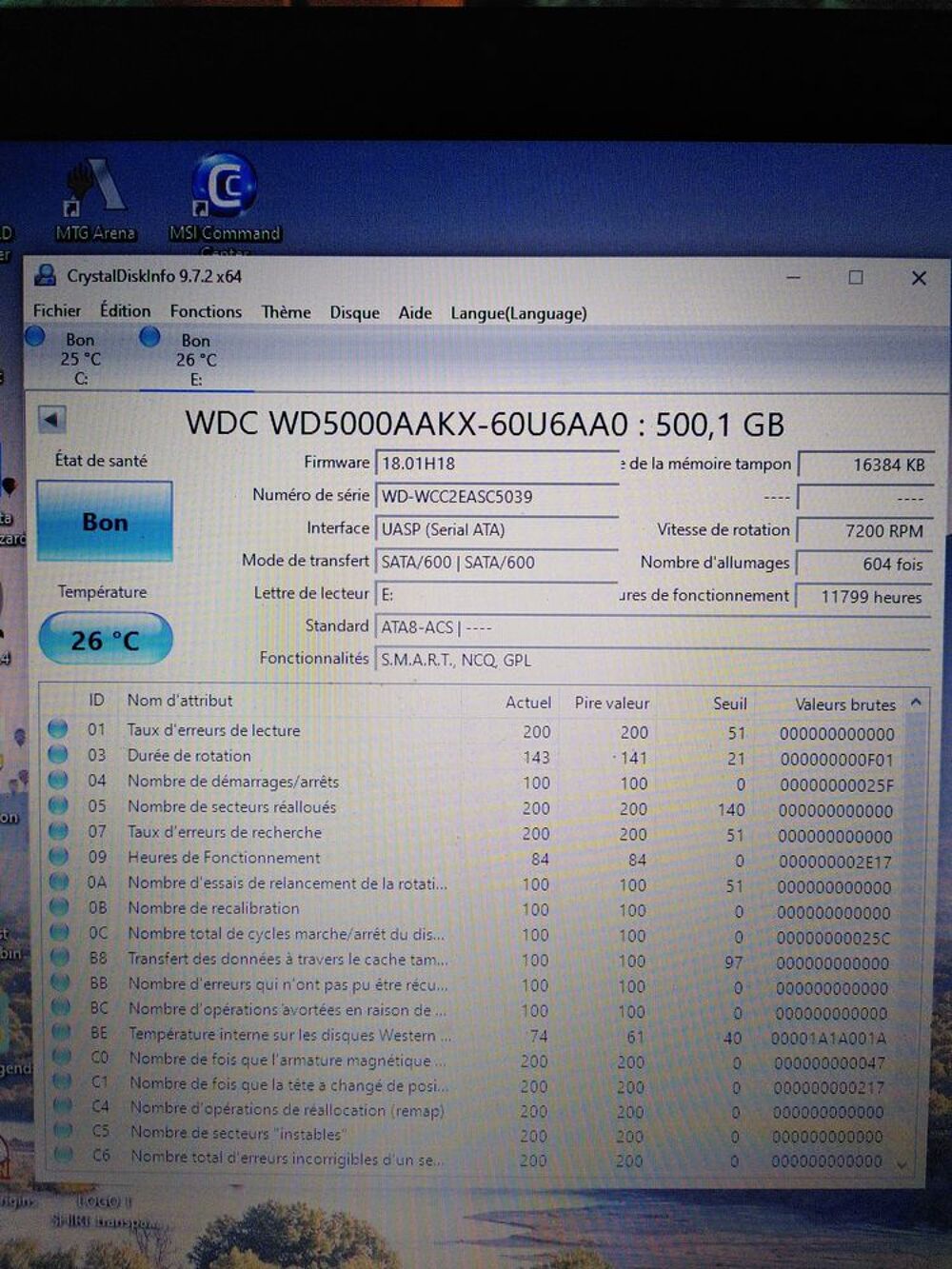952x1269 pixels.
Task: Click the Pire valeur column header
Action: pyautogui.click(x=612, y=704)
